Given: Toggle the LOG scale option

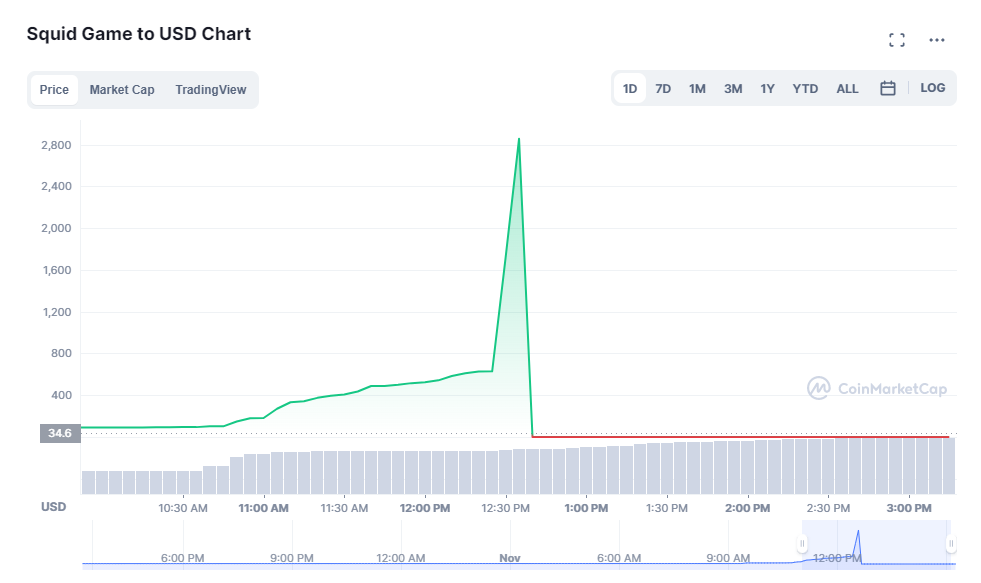Looking at the screenshot, I should click(x=932, y=88).
